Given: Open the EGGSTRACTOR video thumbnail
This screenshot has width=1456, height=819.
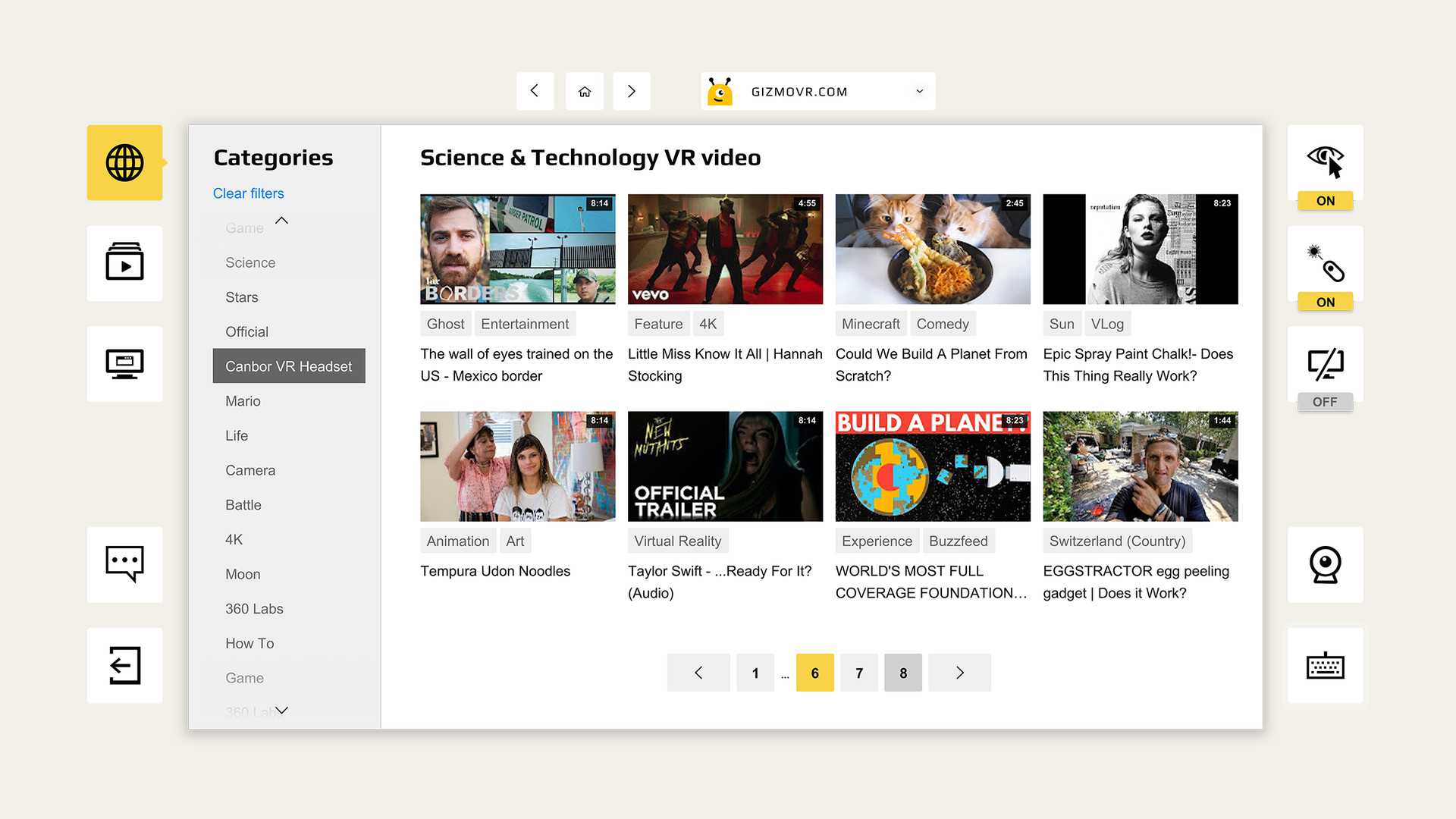Looking at the screenshot, I should click(1141, 466).
